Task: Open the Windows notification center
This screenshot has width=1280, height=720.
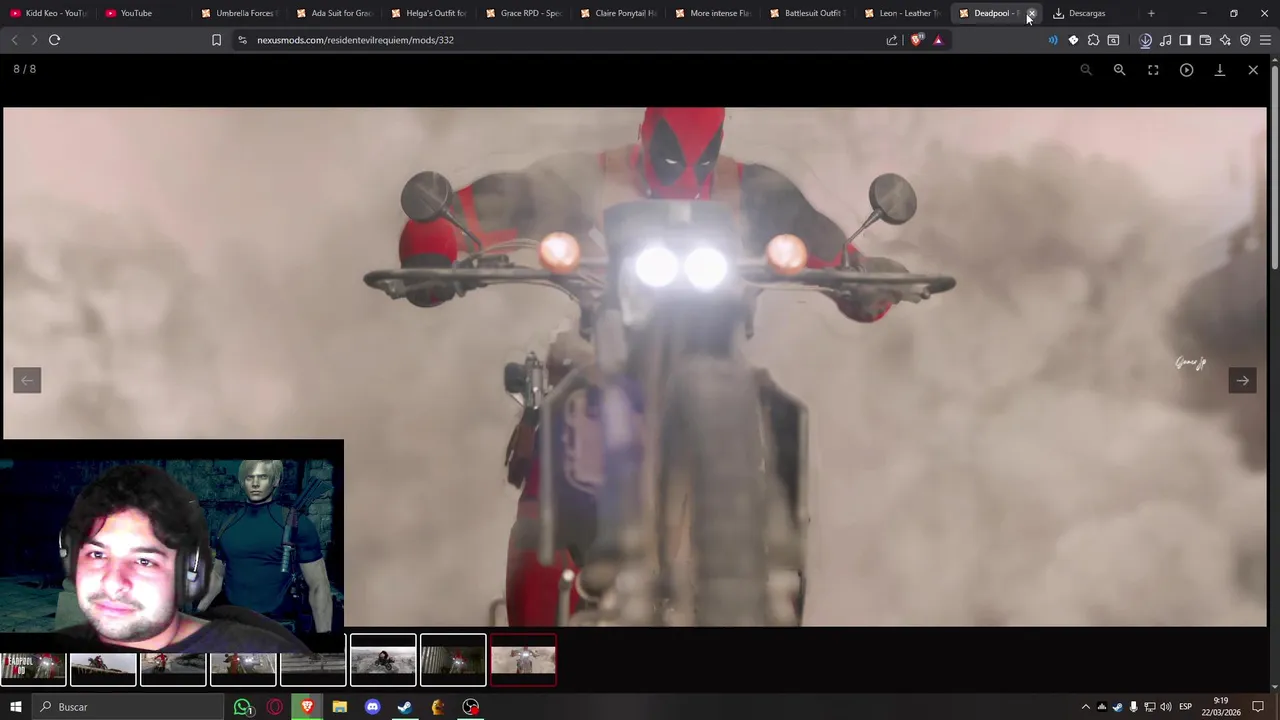Action: [x=1258, y=707]
